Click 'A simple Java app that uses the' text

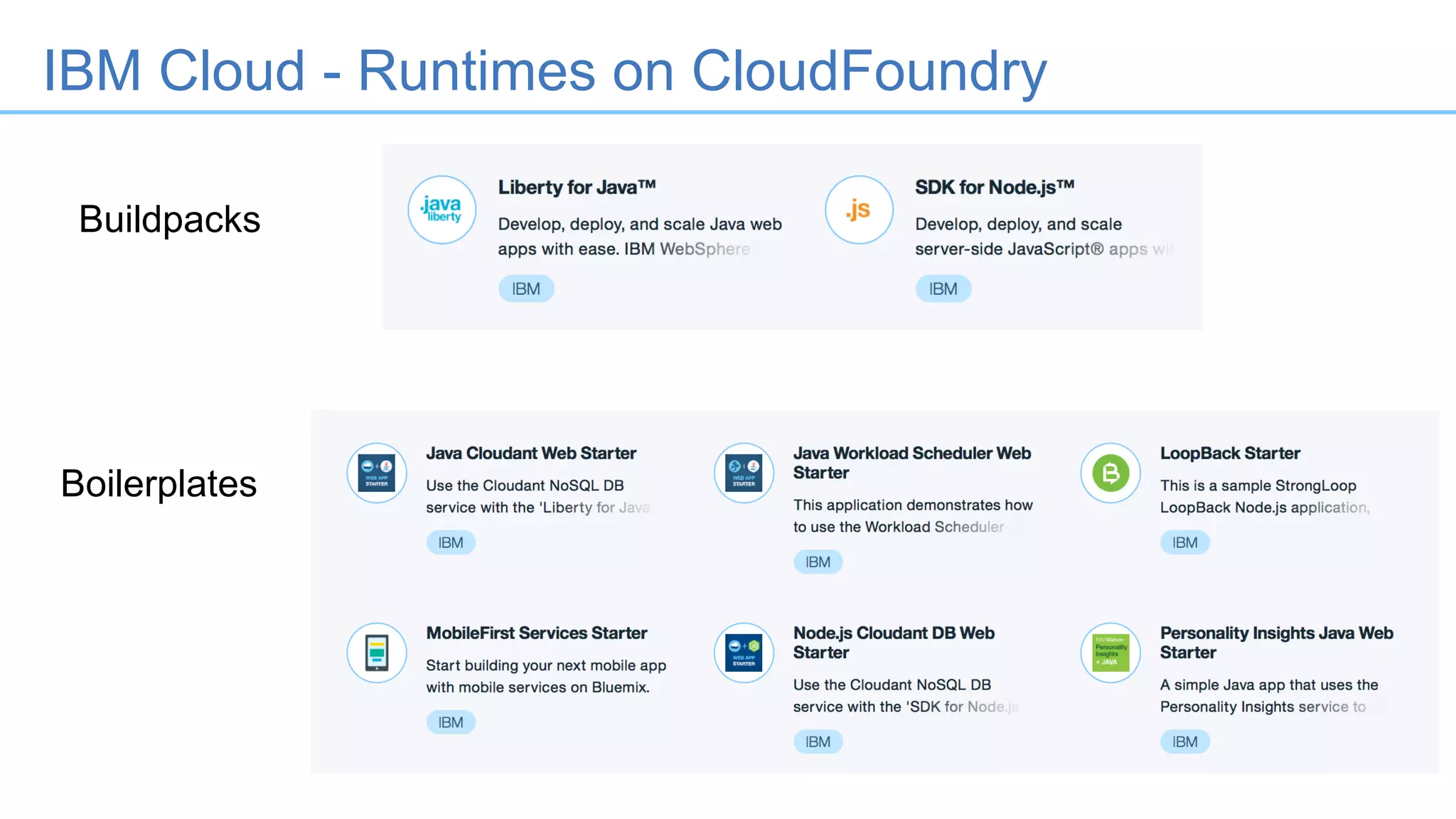pos(1269,685)
